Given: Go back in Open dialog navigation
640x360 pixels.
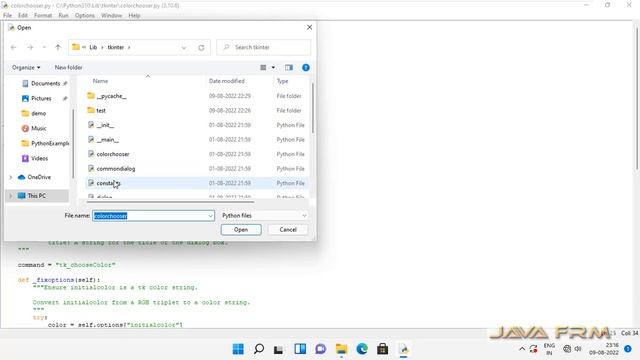Looking at the screenshot, I should pos(13,47).
